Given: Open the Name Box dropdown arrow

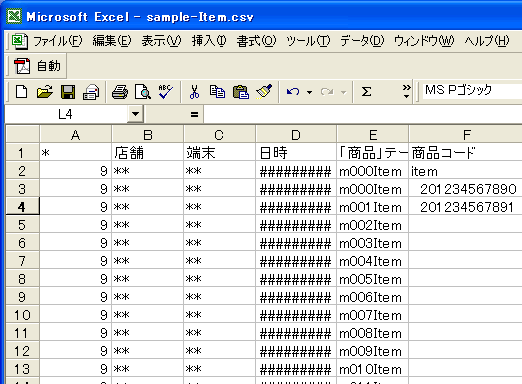Looking at the screenshot, I should point(135,114).
